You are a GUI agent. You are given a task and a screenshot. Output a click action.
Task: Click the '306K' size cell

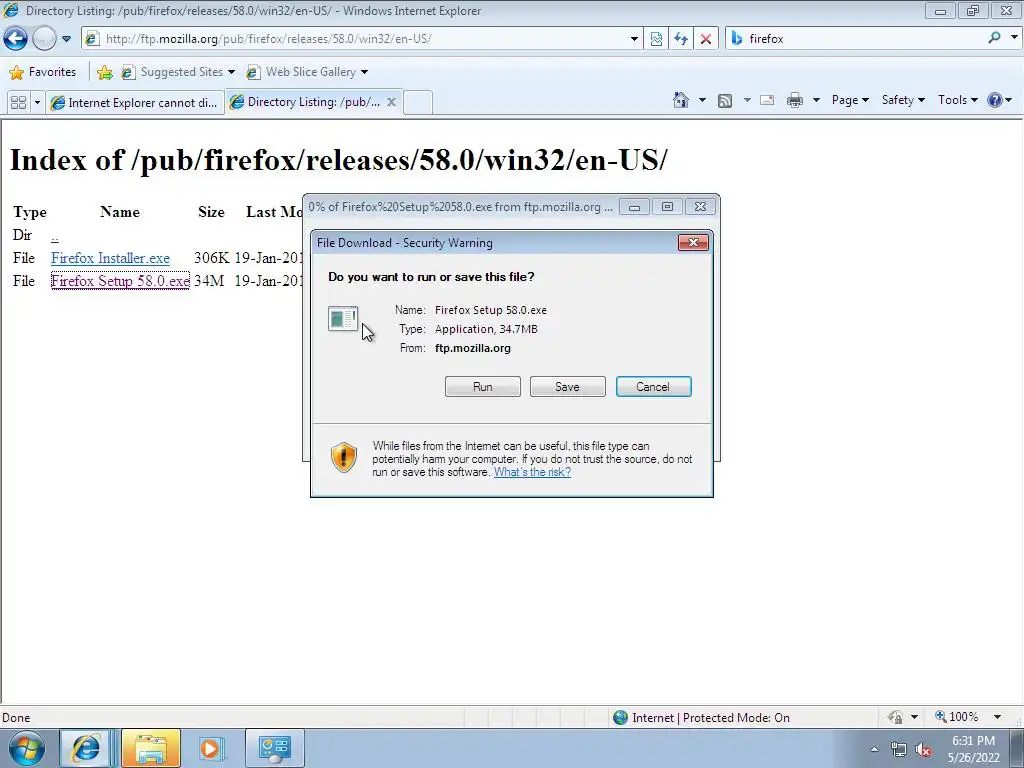tap(212, 258)
